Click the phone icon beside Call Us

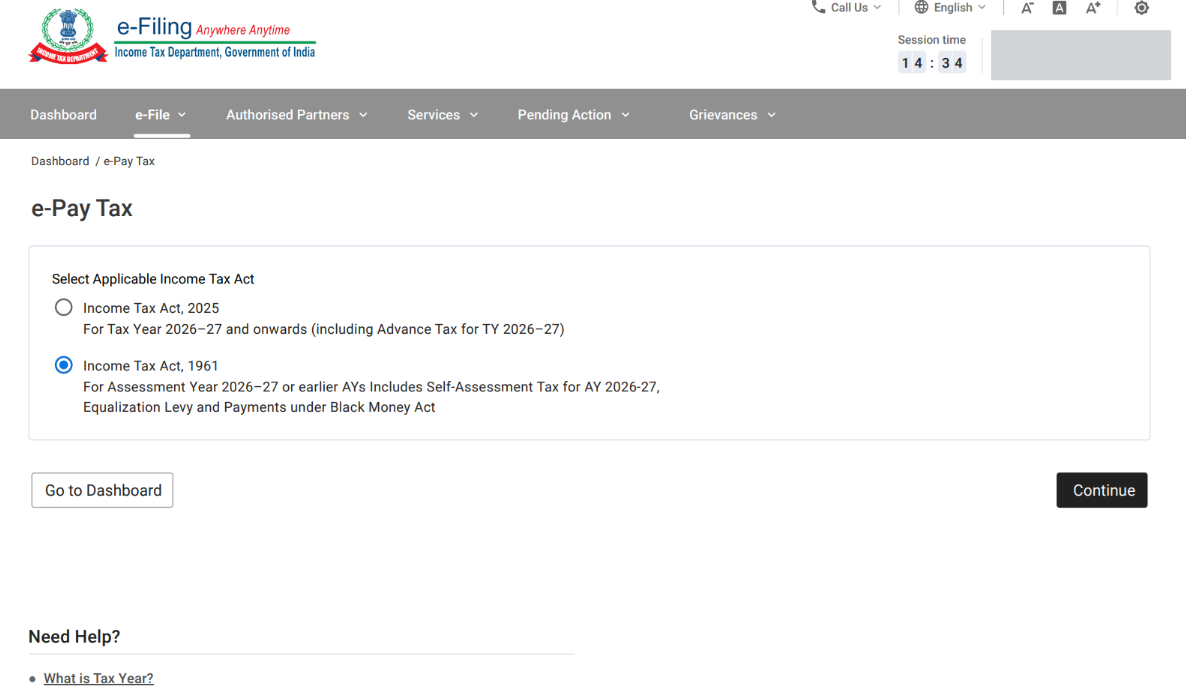point(818,7)
